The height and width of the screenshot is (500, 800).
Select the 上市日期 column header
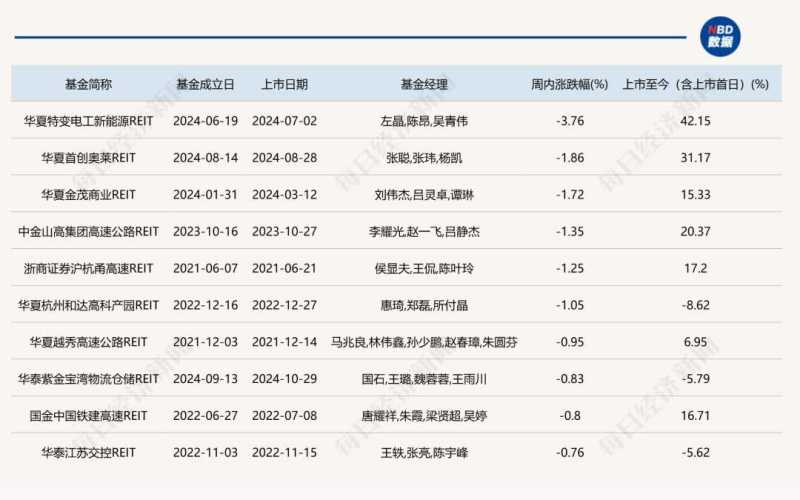pyautogui.click(x=284, y=84)
